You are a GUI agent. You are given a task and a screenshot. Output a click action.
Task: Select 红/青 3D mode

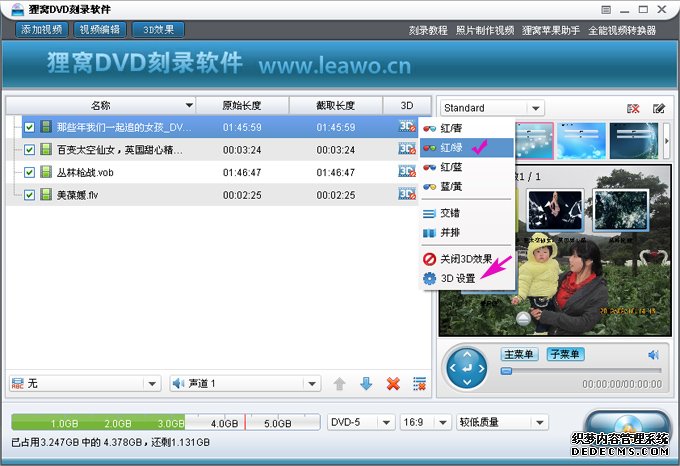coord(467,128)
